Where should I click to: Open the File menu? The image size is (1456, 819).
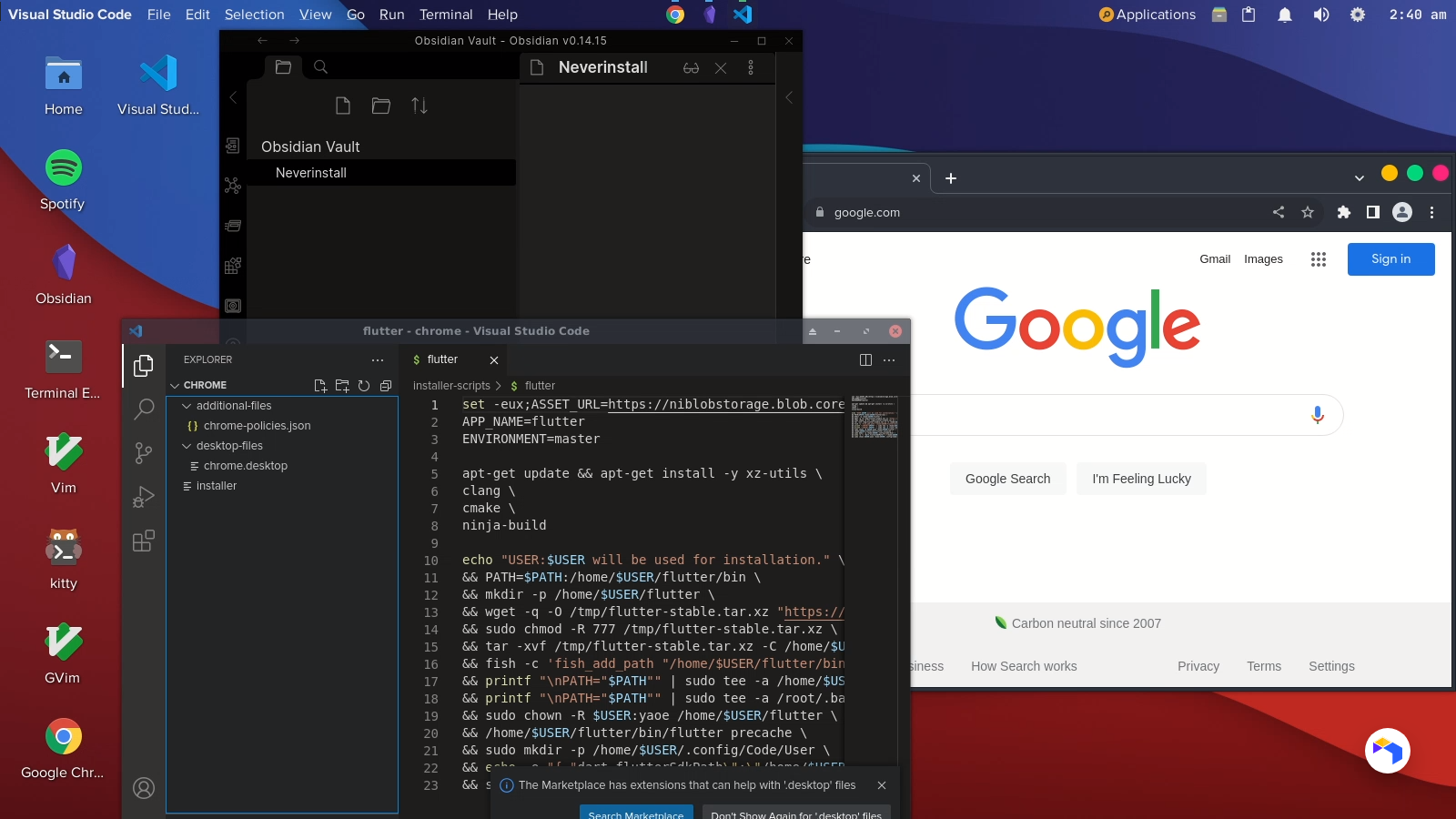click(159, 15)
